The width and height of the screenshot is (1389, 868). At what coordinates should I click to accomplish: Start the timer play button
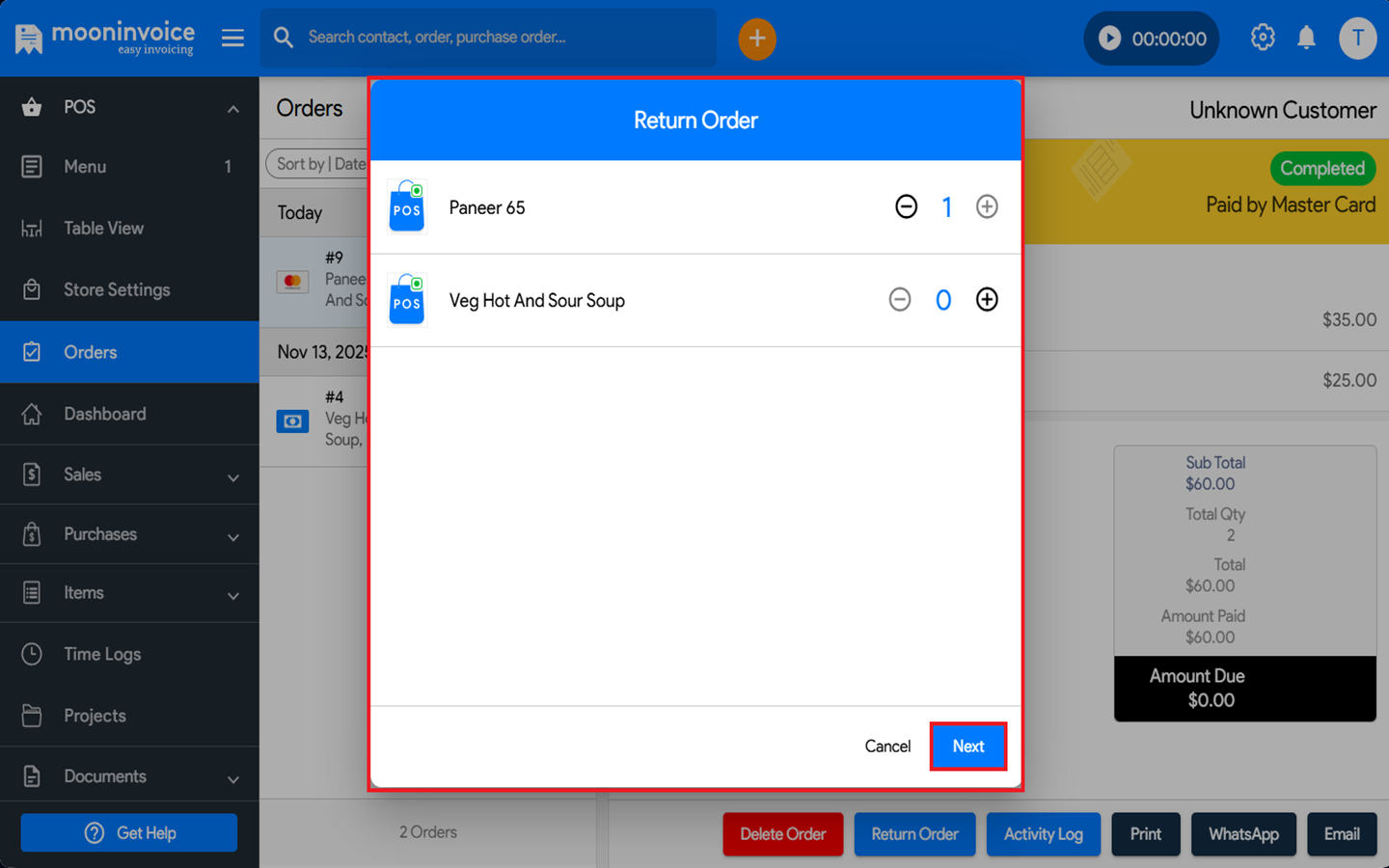point(1110,39)
